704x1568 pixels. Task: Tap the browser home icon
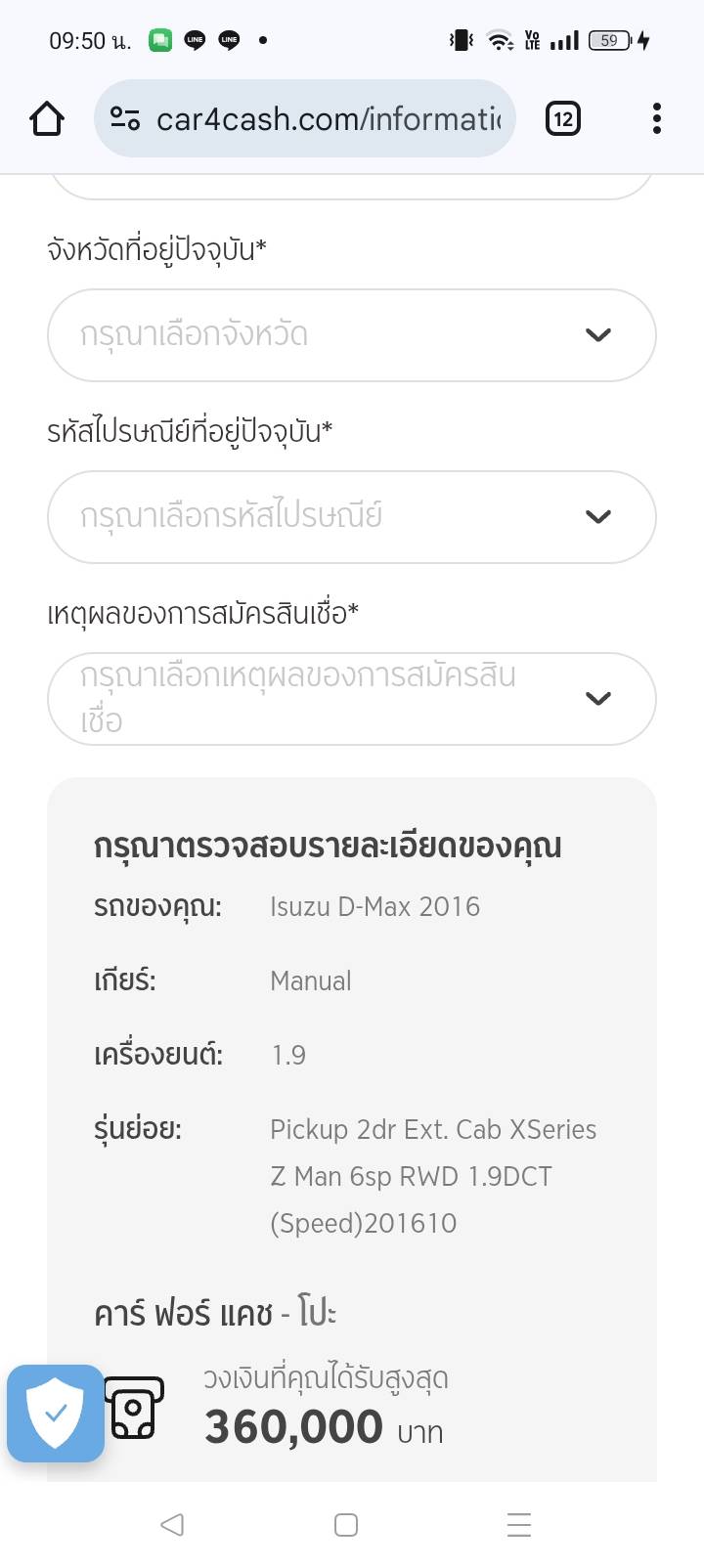coord(47,119)
